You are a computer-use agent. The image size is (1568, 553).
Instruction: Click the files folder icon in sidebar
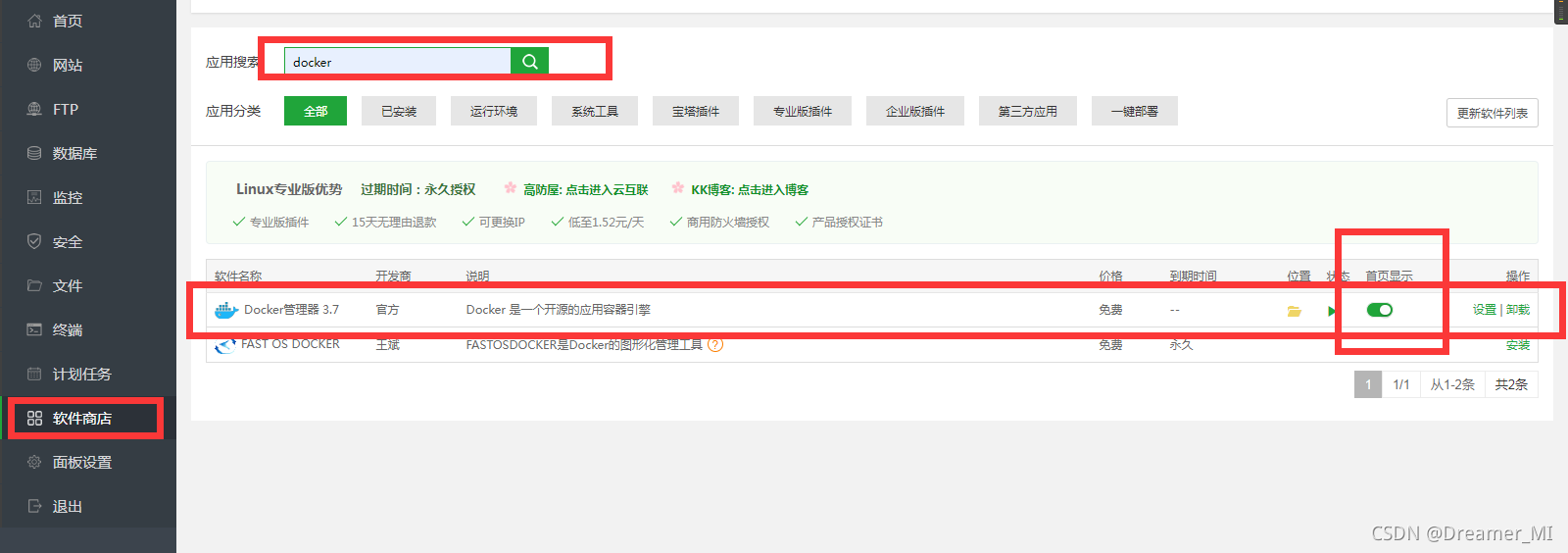coord(34,285)
